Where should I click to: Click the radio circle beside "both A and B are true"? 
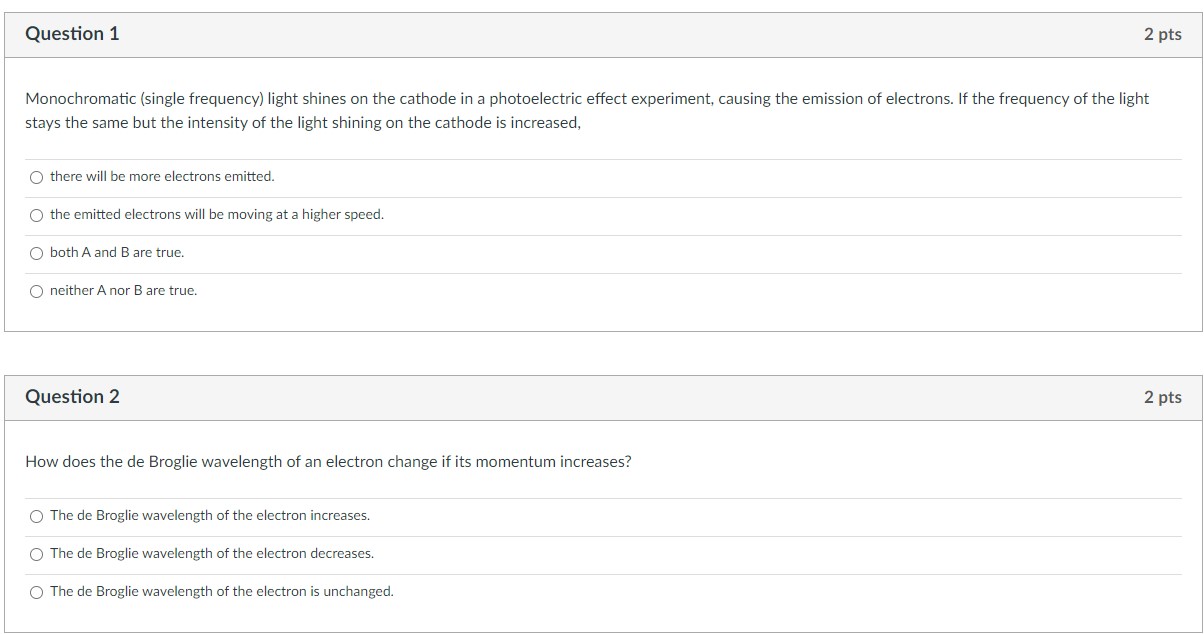pos(36,252)
